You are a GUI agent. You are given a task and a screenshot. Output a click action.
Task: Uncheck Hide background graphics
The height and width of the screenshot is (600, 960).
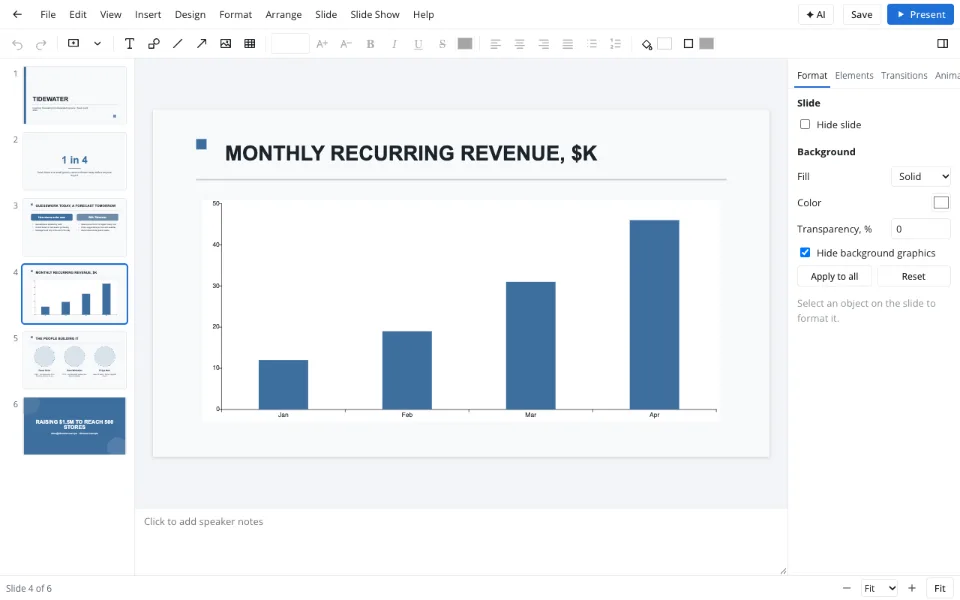coord(805,252)
